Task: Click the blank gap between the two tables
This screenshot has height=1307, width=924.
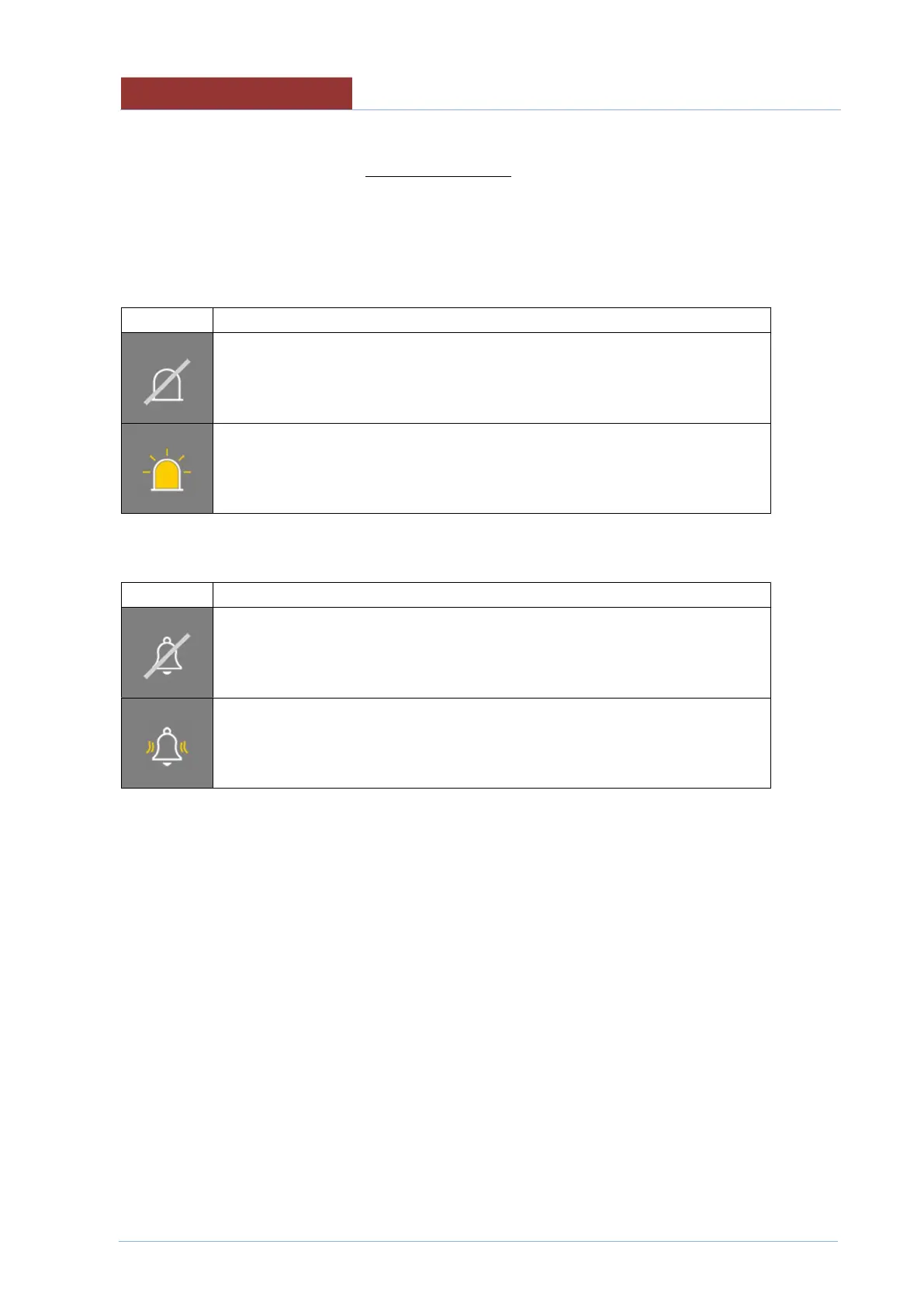Action: (x=446, y=548)
